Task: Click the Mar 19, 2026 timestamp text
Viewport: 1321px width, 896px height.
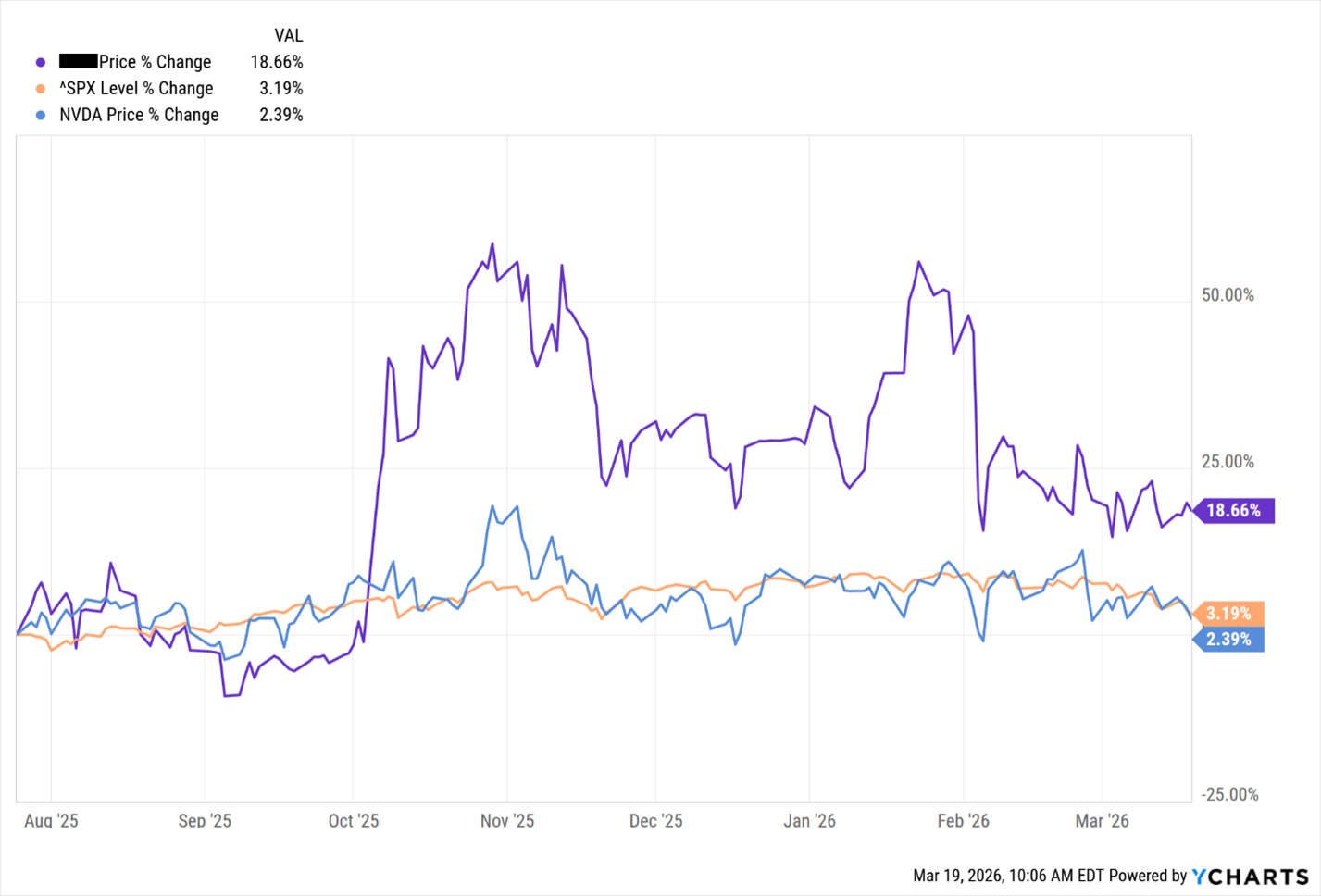Action: click(995, 876)
